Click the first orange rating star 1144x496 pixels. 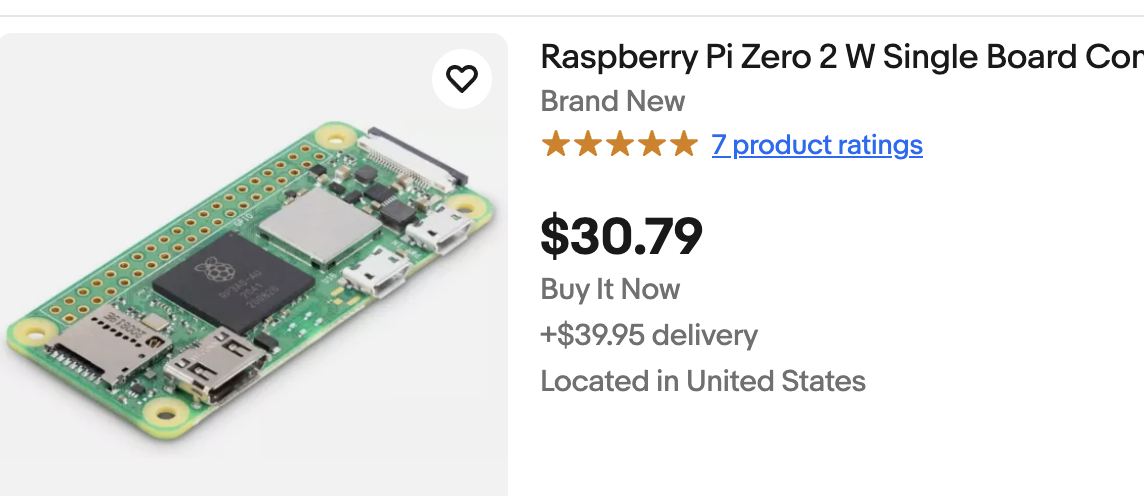click(x=555, y=145)
